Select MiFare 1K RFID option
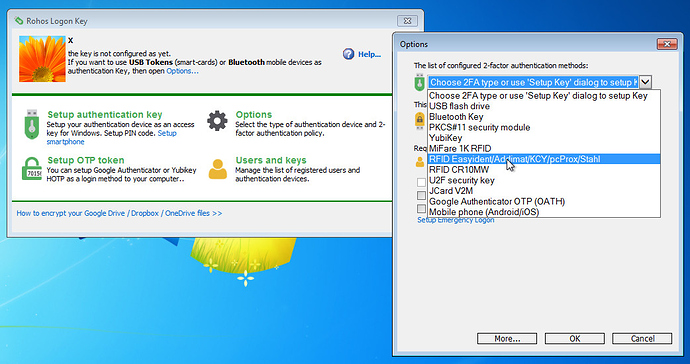 tap(544, 148)
